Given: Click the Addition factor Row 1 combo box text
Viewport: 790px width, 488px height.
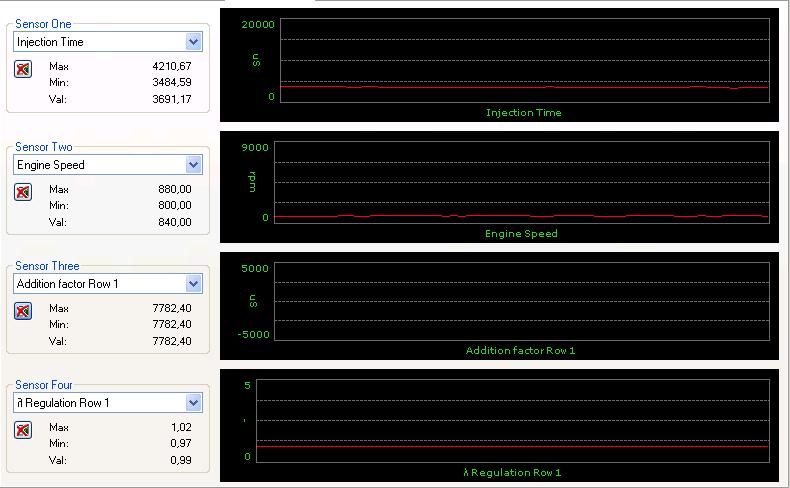Looking at the screenshot, I should [67, 284].
